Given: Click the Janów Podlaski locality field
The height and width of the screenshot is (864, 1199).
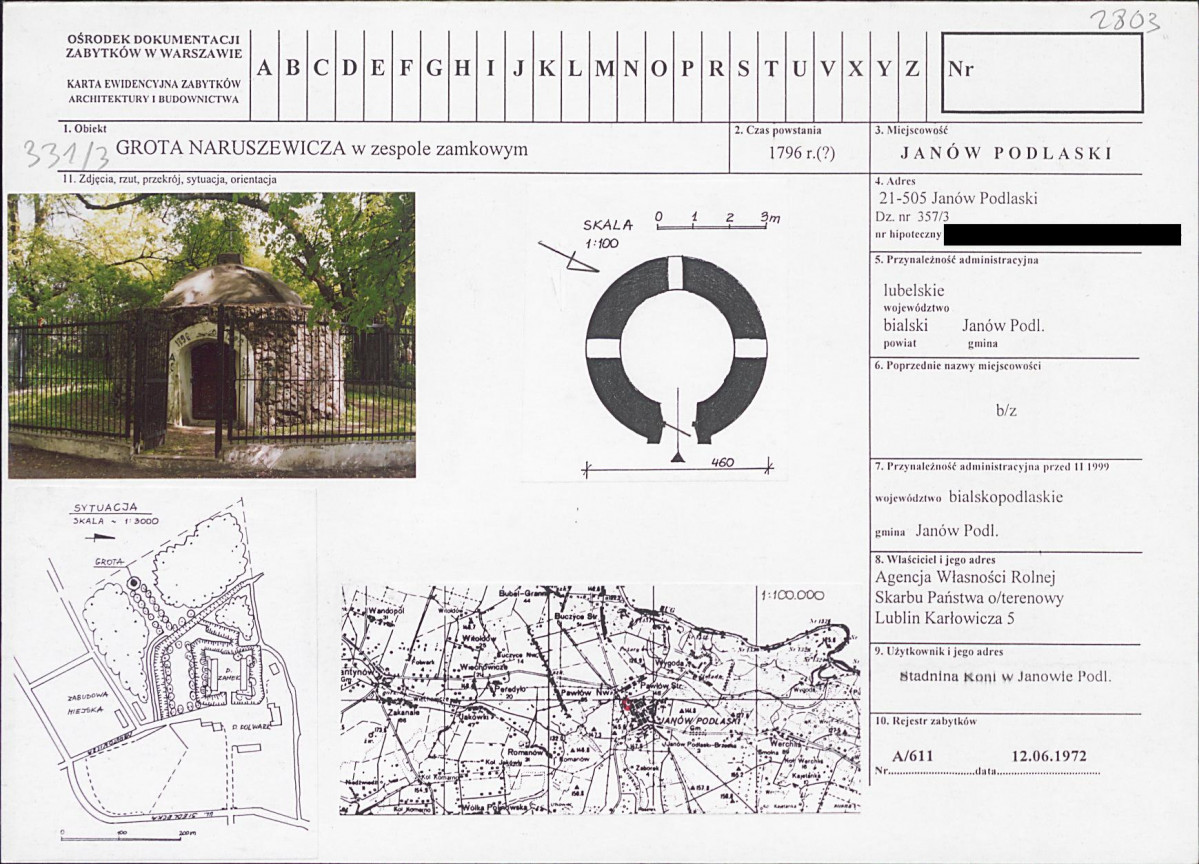Looking at the screenshot, I should [x=1006, y=153].
